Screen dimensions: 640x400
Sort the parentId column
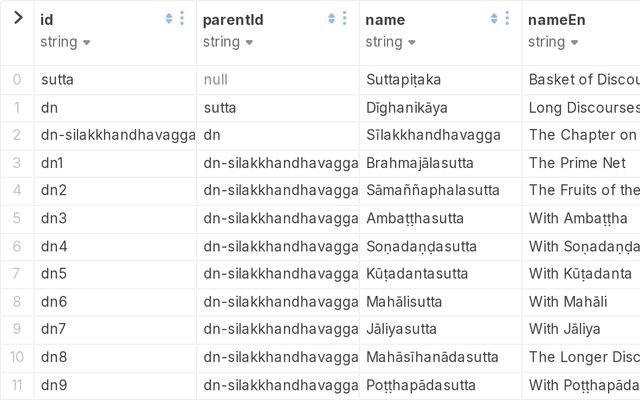click(x=332, y=18)
